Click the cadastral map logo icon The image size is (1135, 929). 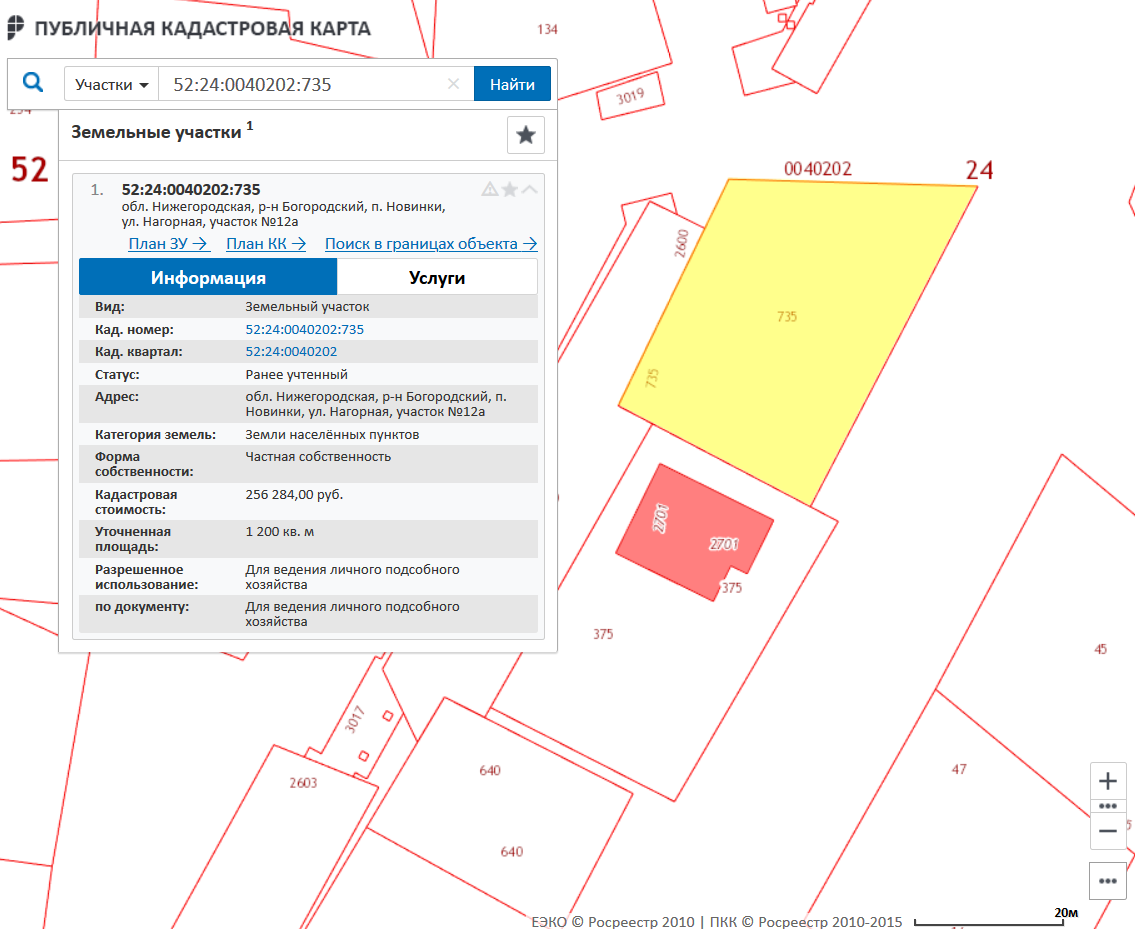click(16, 28)
